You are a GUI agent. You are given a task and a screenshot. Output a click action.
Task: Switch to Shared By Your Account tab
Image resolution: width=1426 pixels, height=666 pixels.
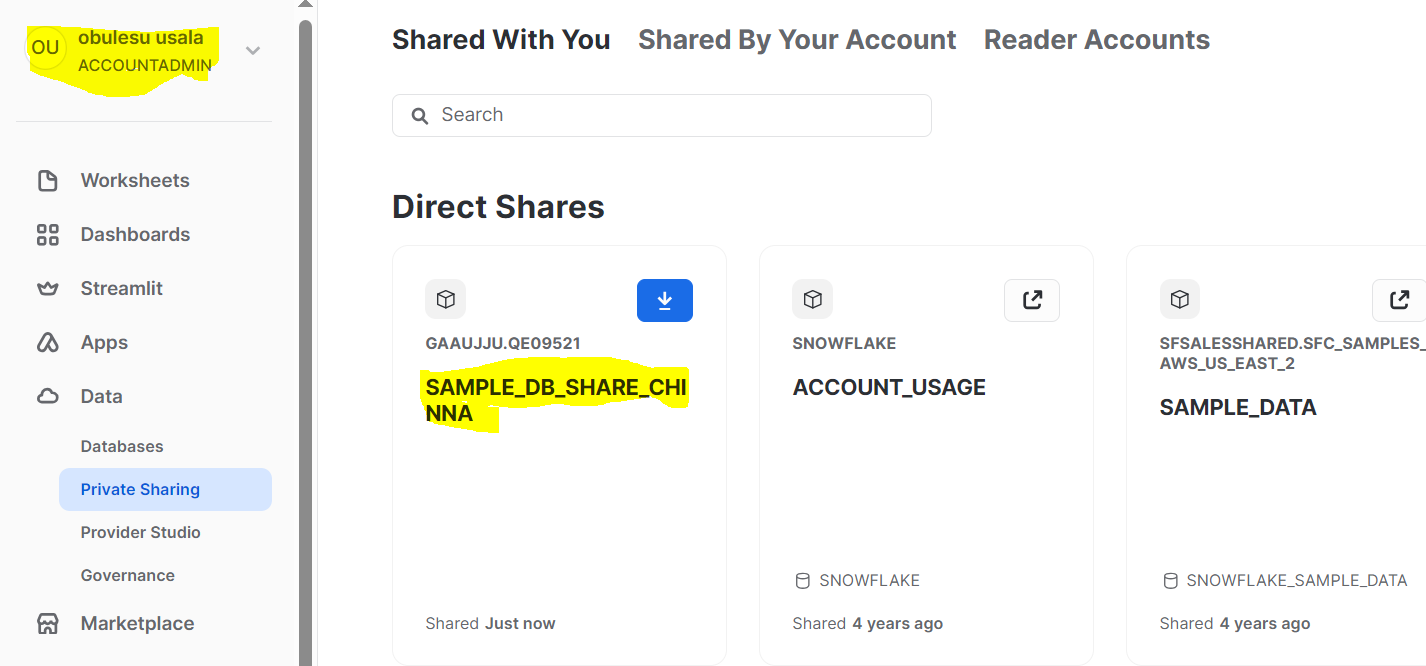click(797, 40)
